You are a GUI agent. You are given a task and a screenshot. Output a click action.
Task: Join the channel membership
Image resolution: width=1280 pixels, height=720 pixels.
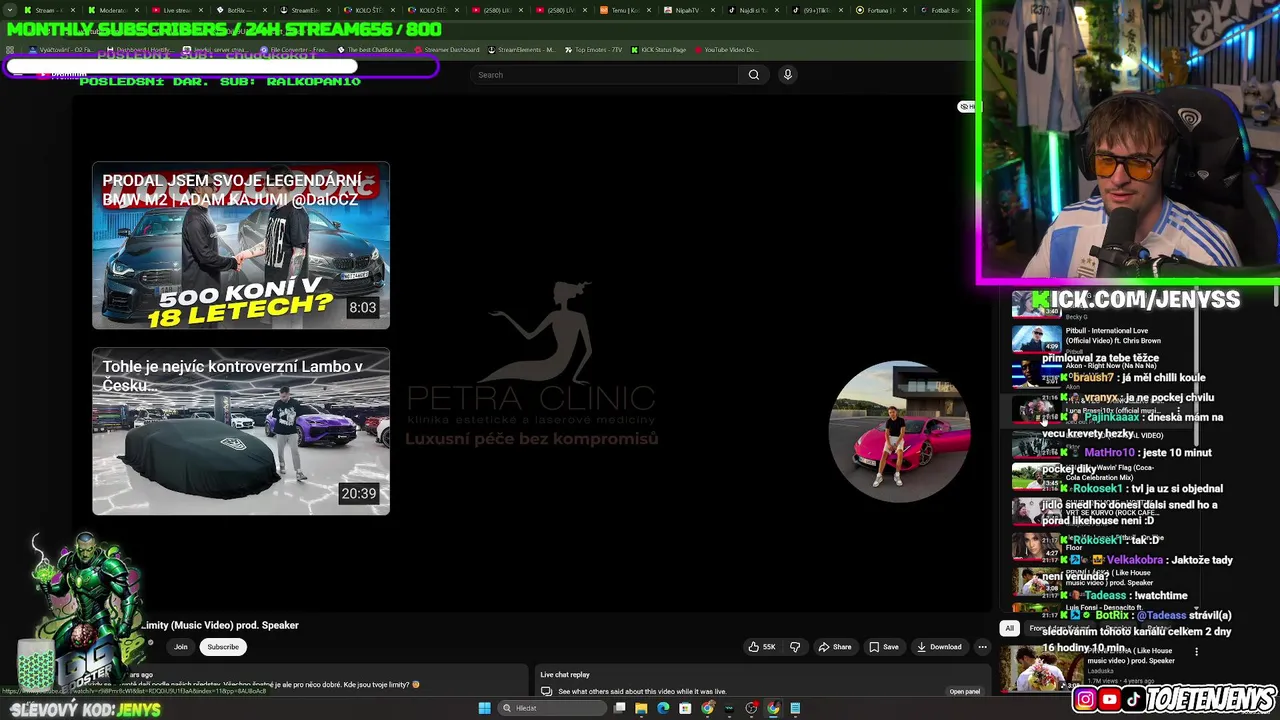[181, 647]
